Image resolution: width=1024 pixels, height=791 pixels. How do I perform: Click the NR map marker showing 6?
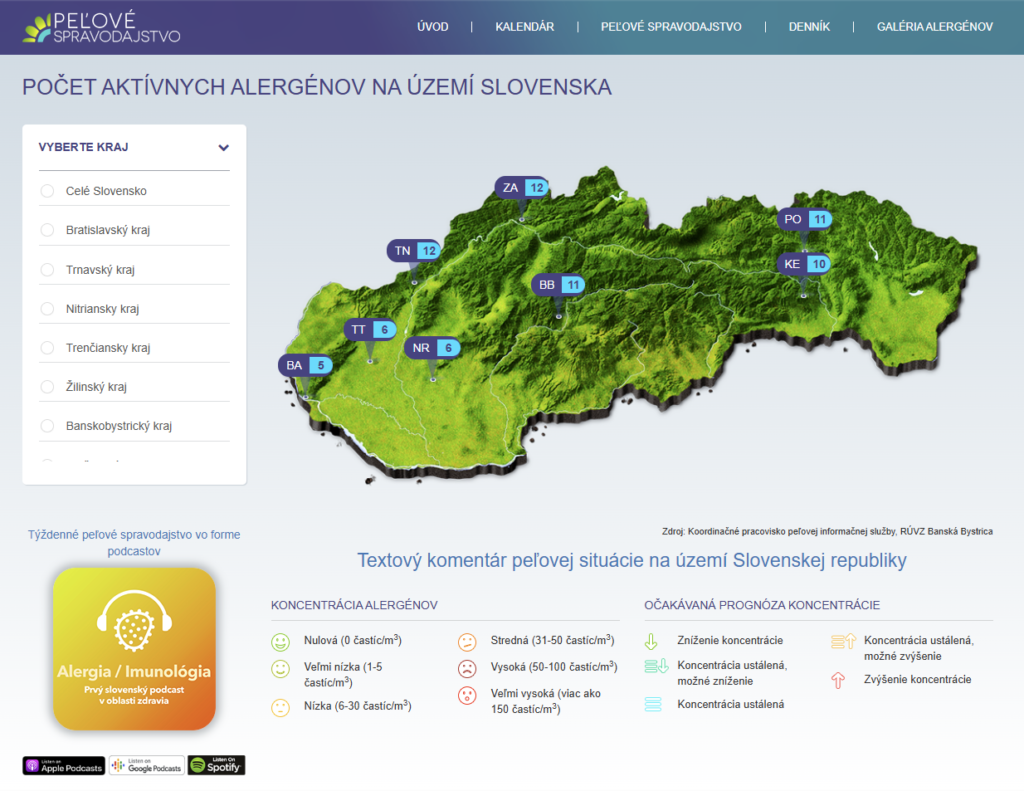[432, 348]
